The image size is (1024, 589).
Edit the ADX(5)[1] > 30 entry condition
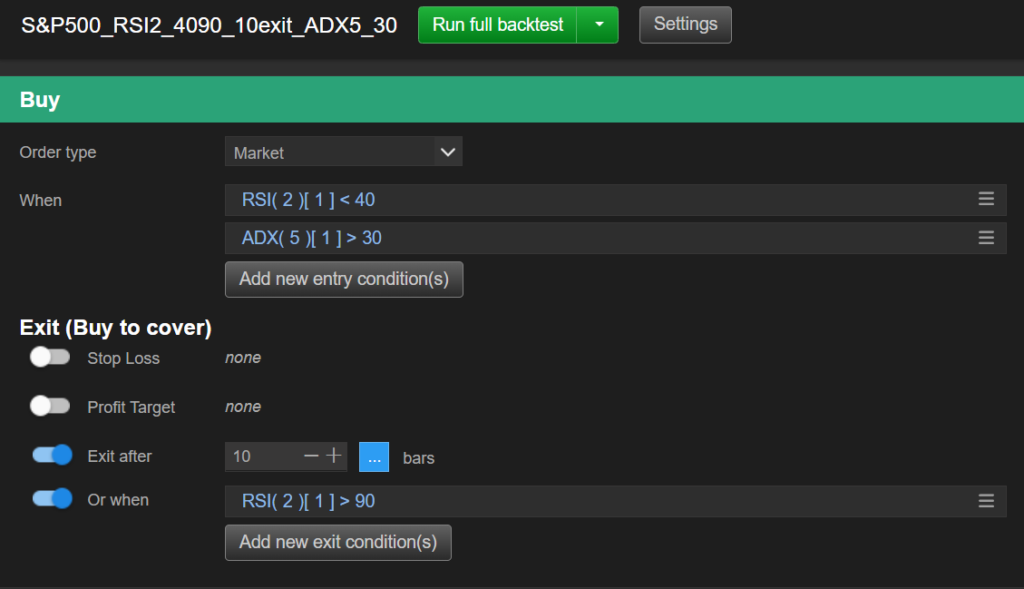(x=311, y=238)
